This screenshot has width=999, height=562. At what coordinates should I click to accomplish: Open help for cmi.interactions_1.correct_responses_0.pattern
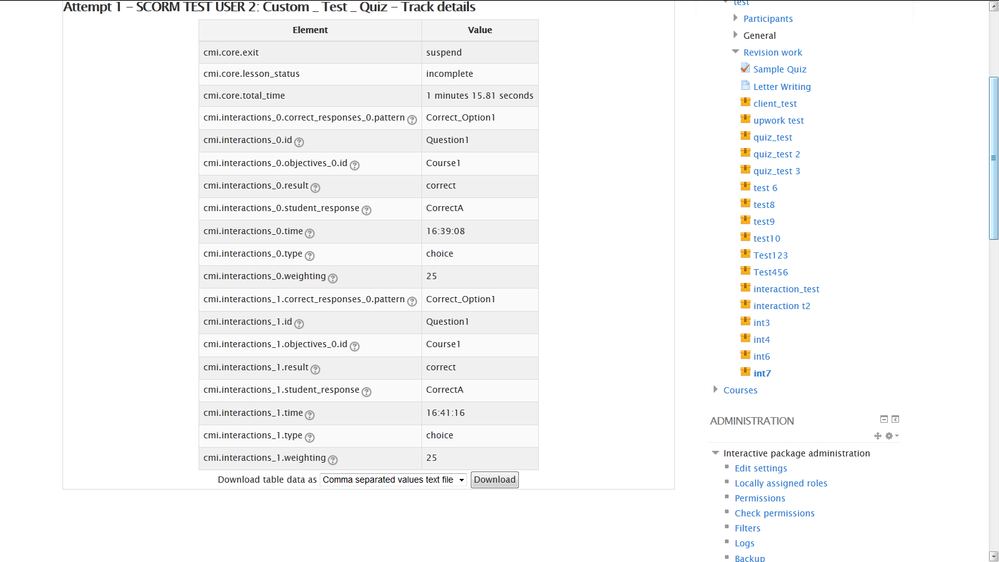click(412, 301)
